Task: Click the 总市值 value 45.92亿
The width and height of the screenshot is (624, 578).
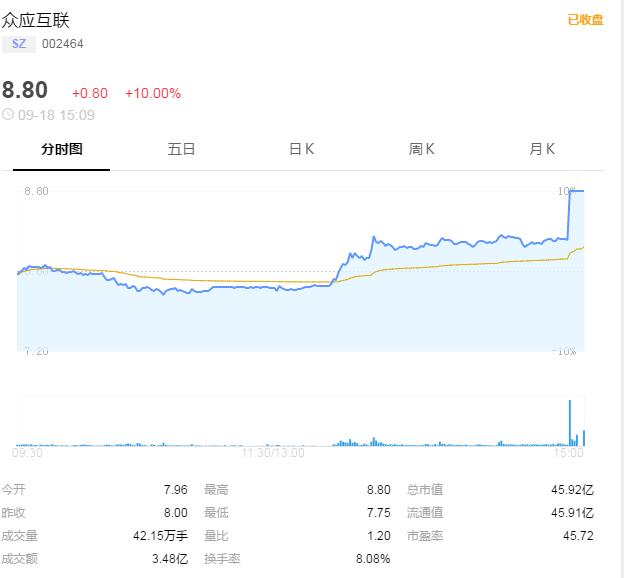Action: coord(572,490)
